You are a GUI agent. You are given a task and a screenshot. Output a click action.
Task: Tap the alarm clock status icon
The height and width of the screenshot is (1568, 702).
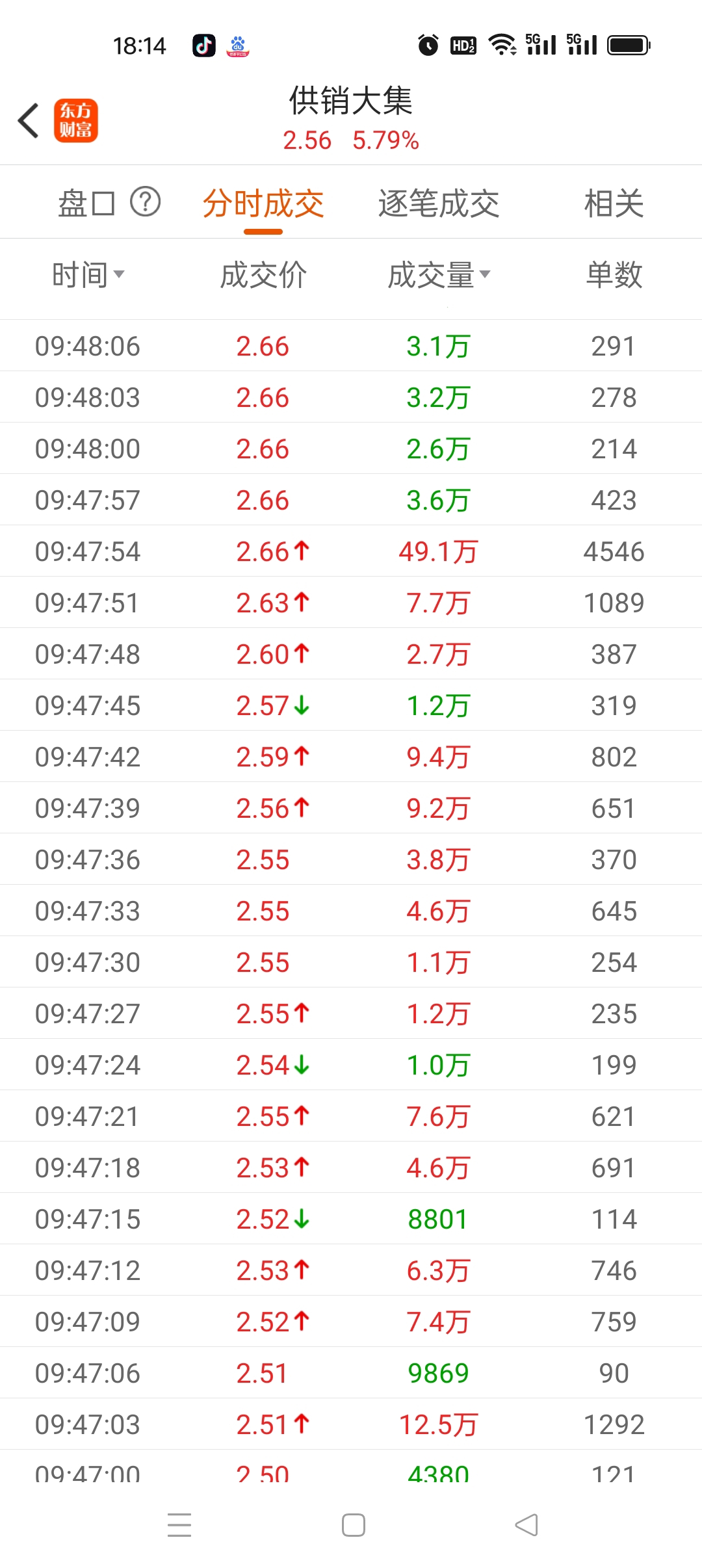428,45
